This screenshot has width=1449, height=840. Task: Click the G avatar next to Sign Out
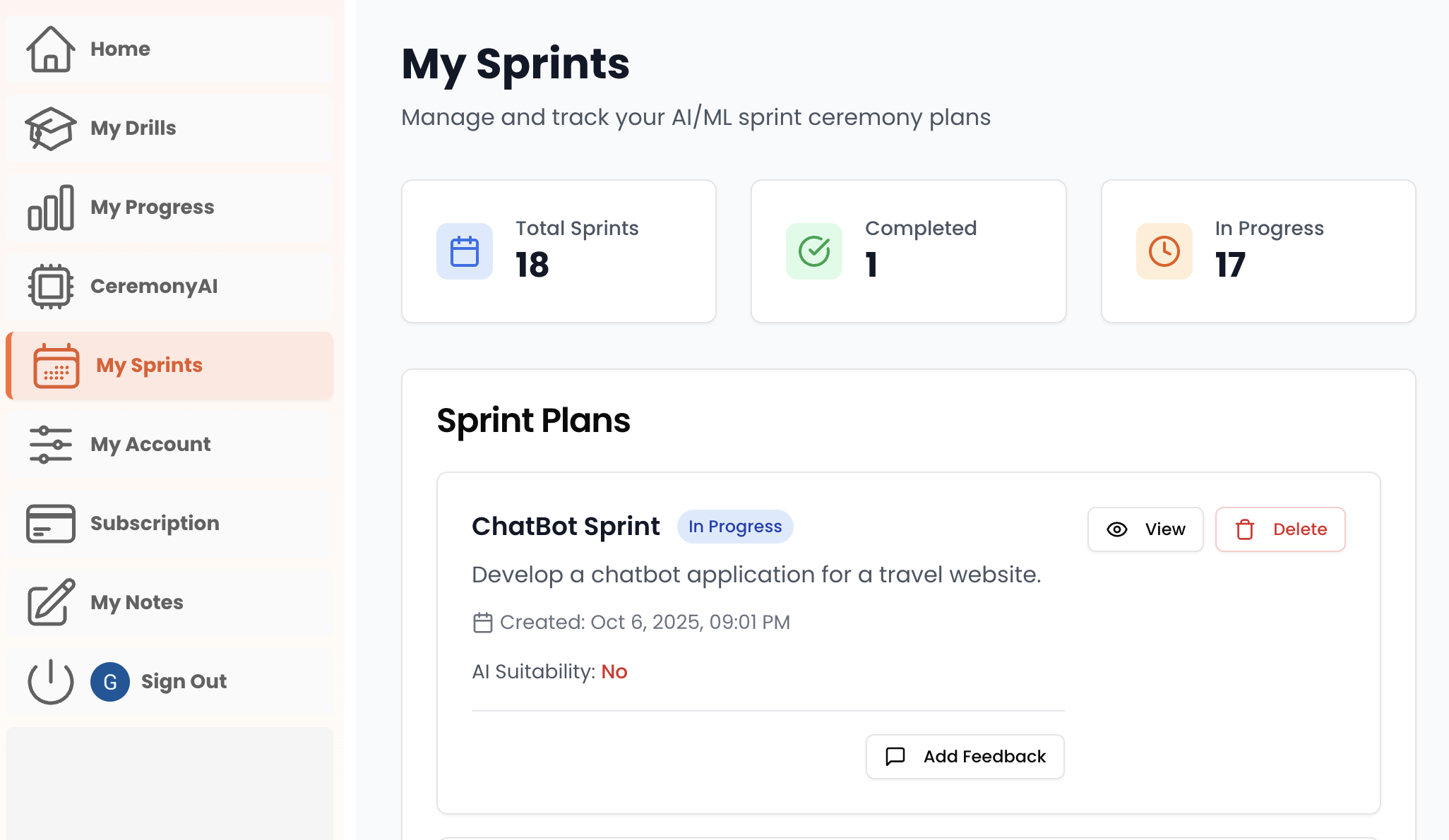click(109, 682)
